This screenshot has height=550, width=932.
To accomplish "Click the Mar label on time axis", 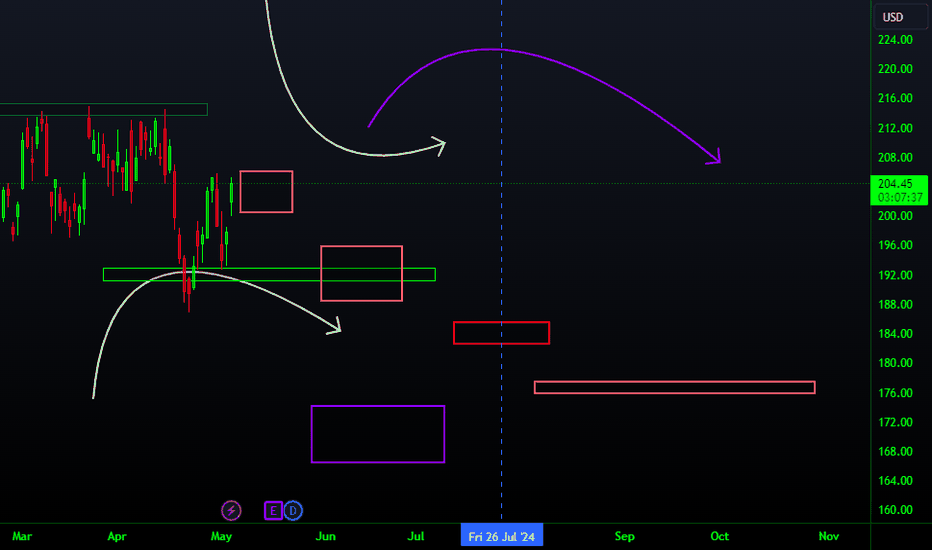I will click(22, 536).
